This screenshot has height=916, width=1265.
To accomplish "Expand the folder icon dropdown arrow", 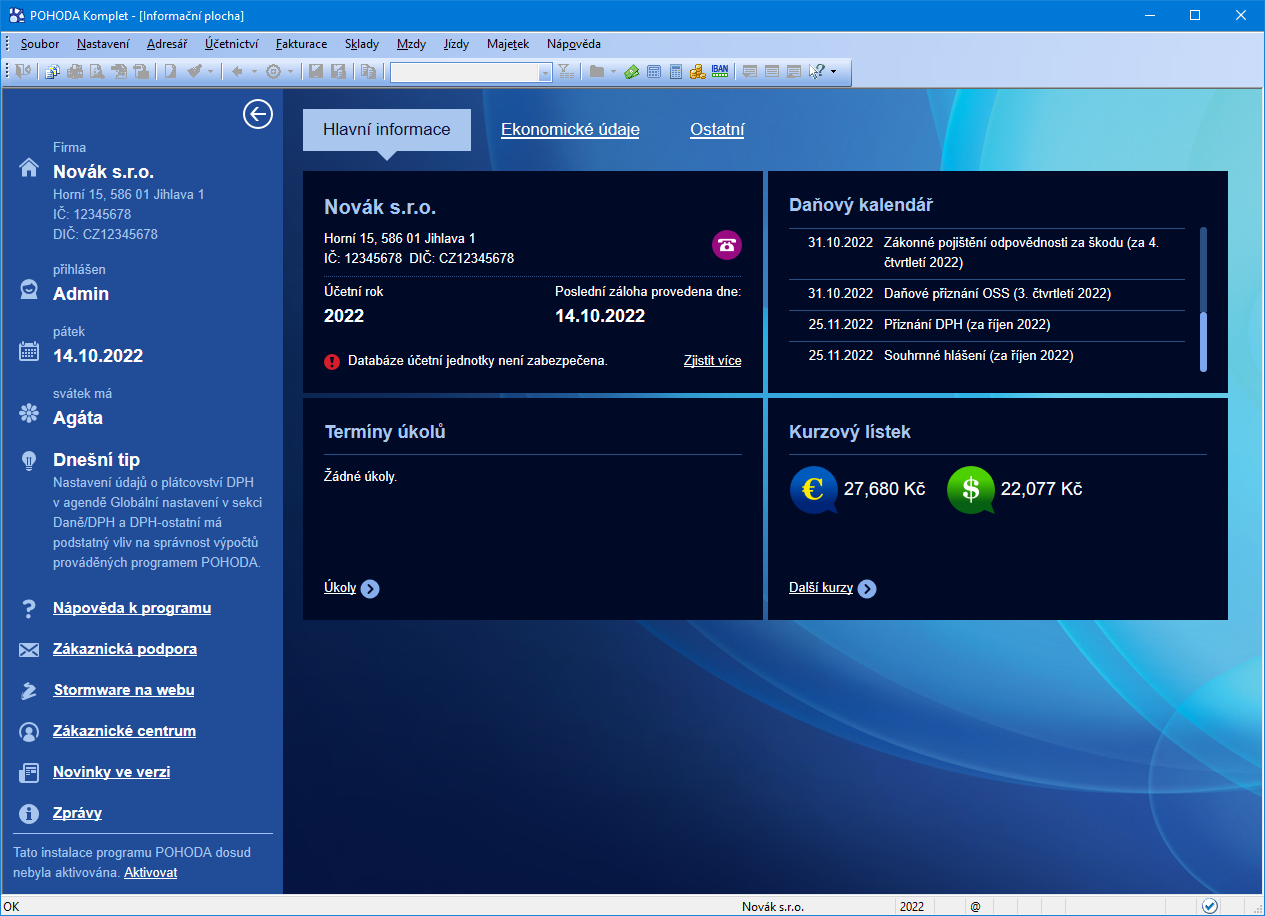I will [x=613, y=72].
